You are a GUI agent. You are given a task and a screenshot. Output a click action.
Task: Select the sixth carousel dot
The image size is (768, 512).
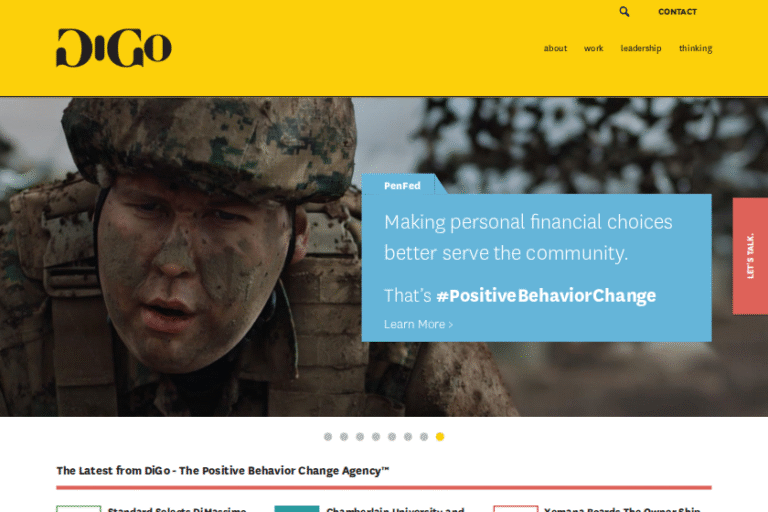(x=408, y=437)
